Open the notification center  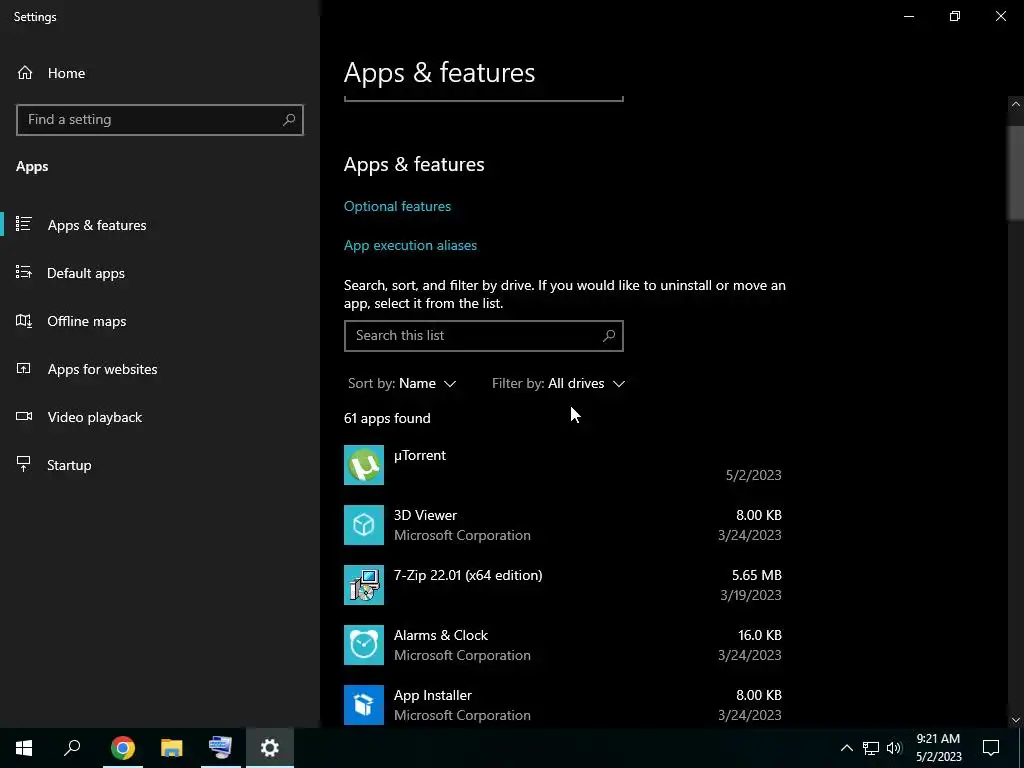tap(991, 748)
